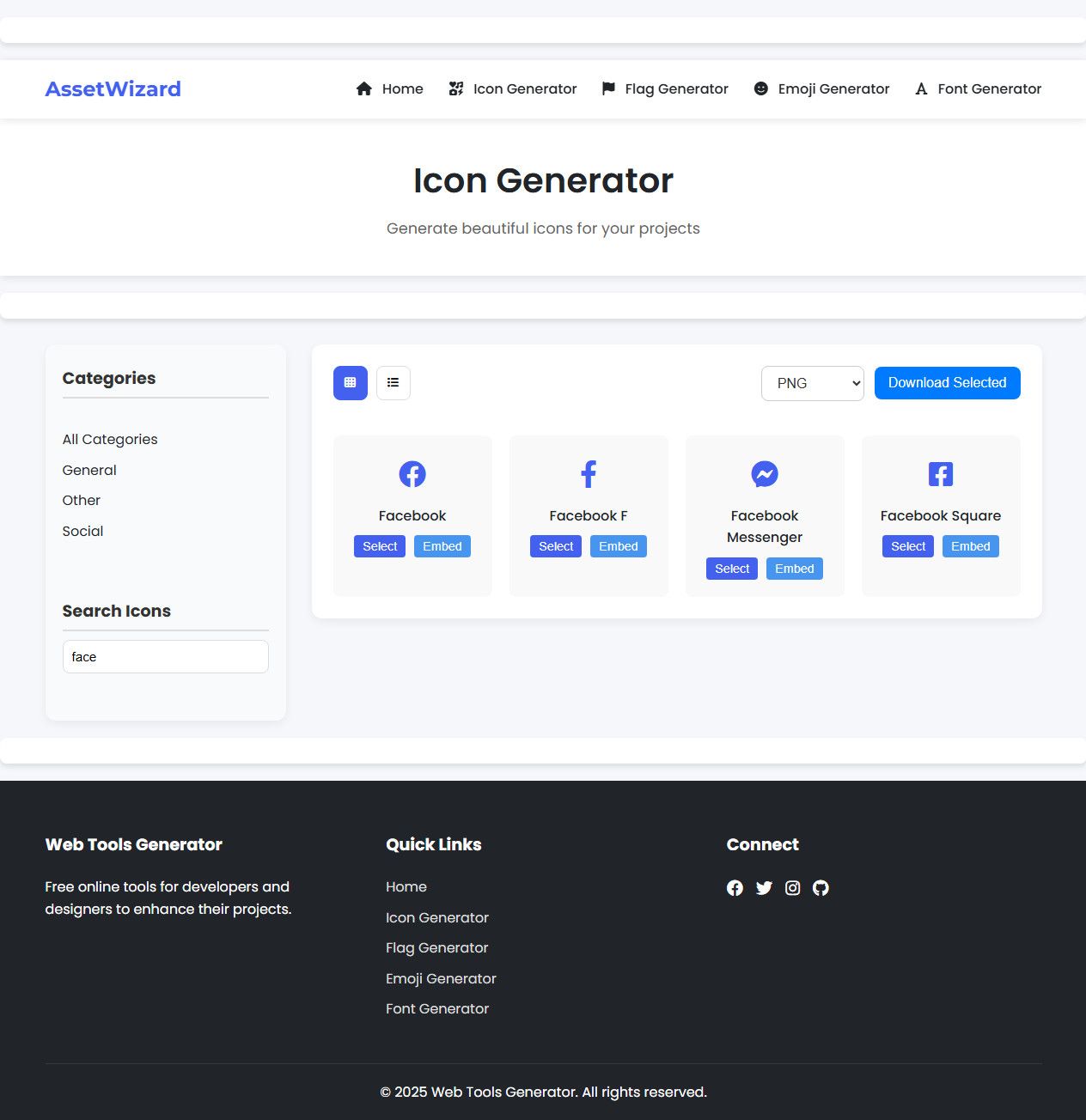Open the Instagram link in the footer
The image size is (1086, 1120).
click(793, 888)
